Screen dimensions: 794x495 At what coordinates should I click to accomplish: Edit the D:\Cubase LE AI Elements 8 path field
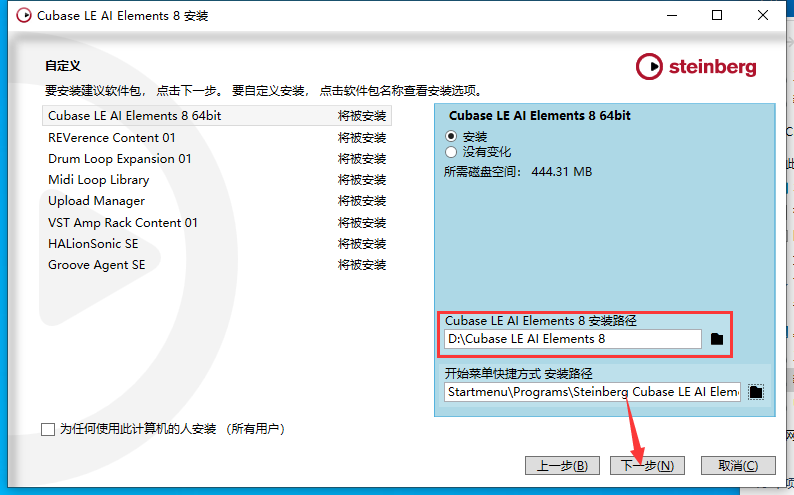pyautogui.click(x=573, y=339)
